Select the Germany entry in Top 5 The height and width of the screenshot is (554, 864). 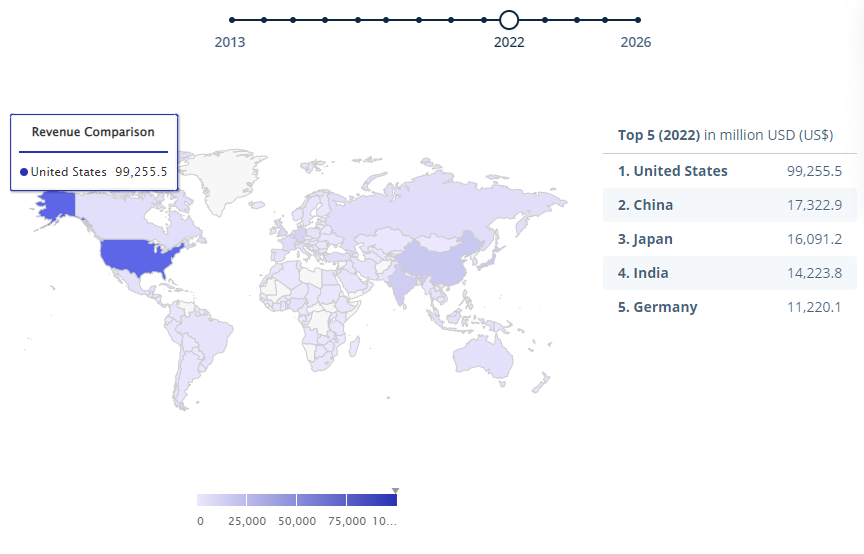tap(729, 307)
